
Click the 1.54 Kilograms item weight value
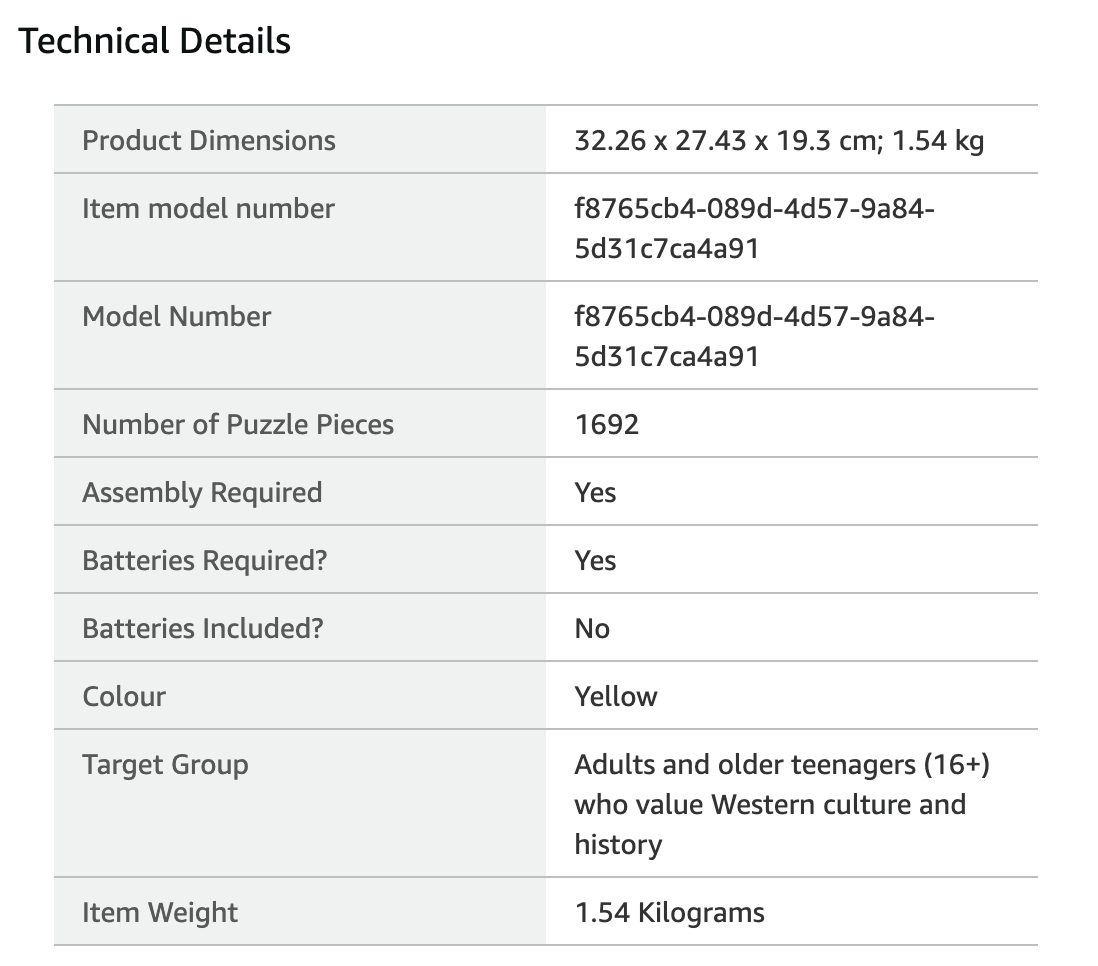click(669, 913)
